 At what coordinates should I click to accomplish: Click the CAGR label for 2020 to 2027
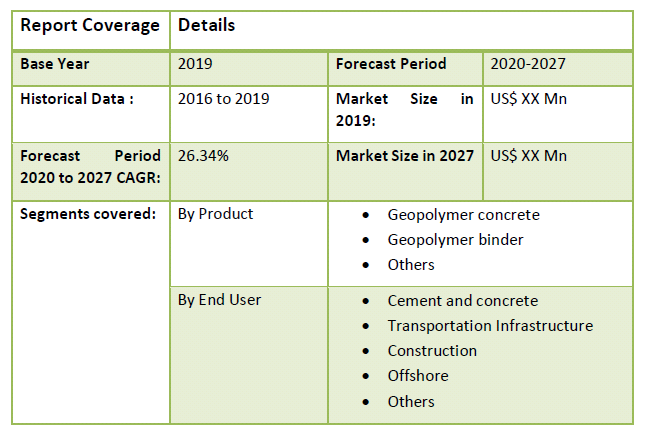[x=90, y=166]
